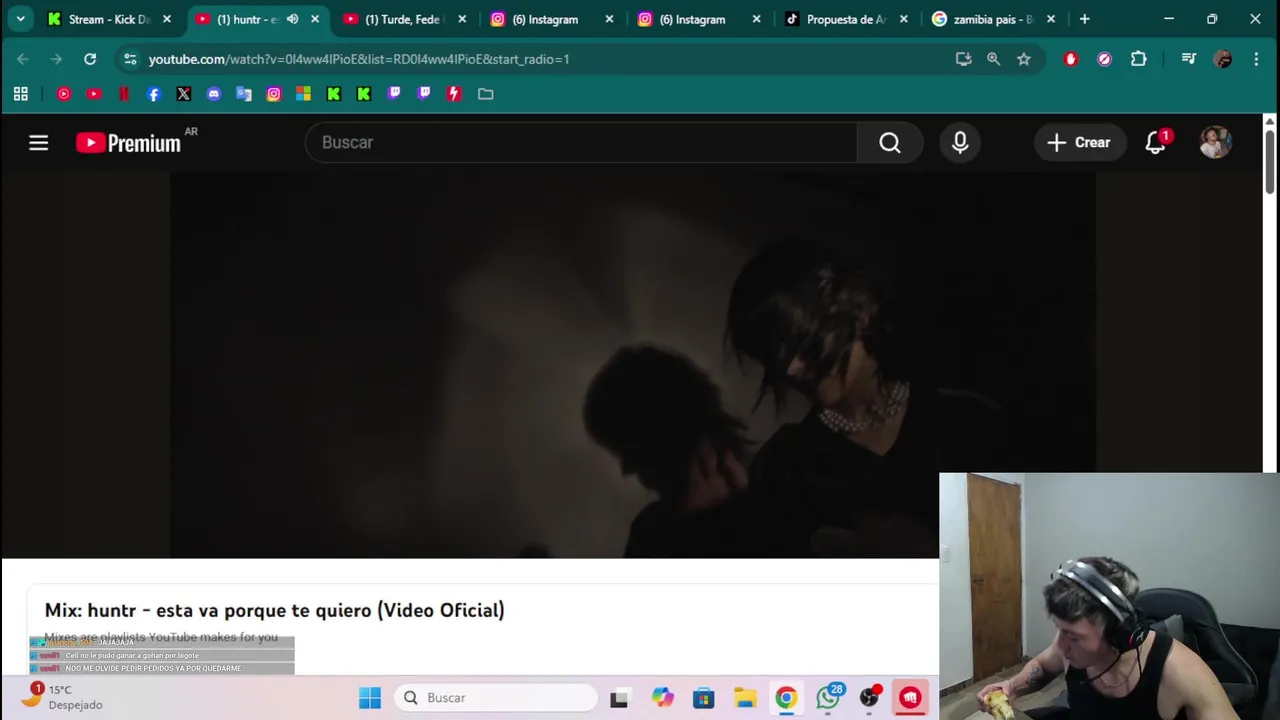This screenshot has height=720, width=1280.
Task: Reload the page with the refresh icon
Action: [90, 59]
